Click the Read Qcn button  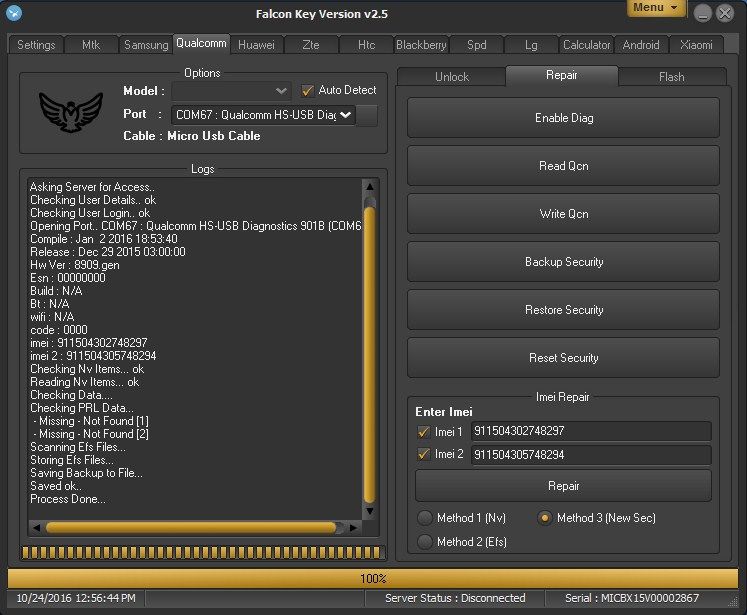[x=564, y=166]
